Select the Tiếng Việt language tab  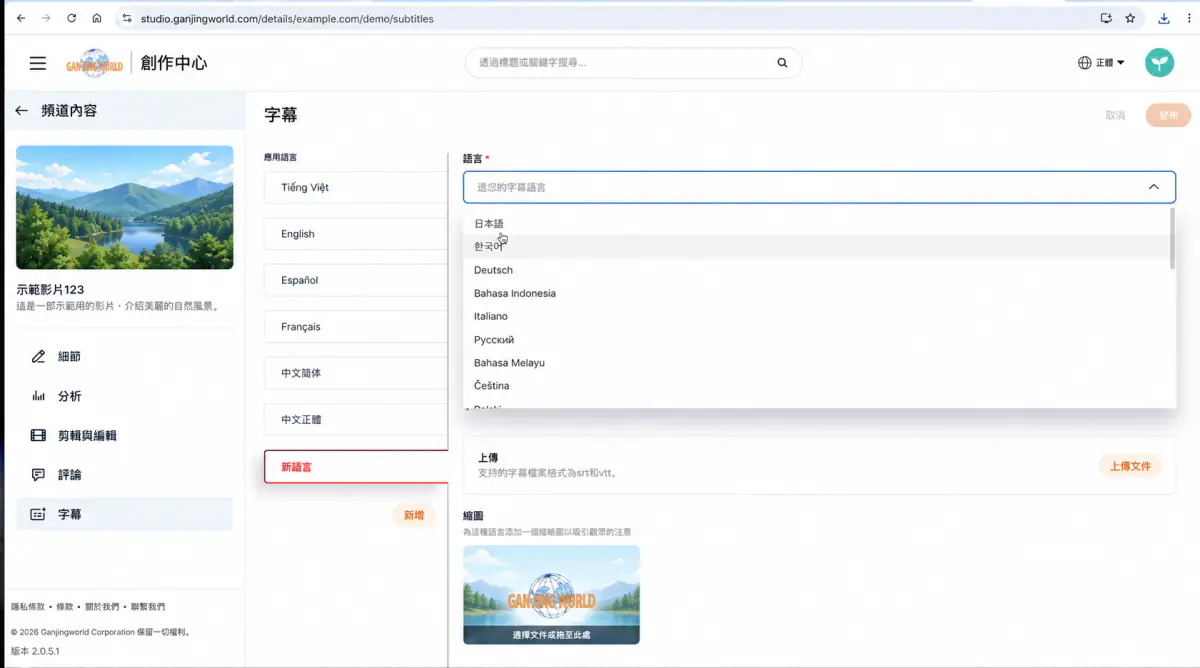click(x=356, y=187)
